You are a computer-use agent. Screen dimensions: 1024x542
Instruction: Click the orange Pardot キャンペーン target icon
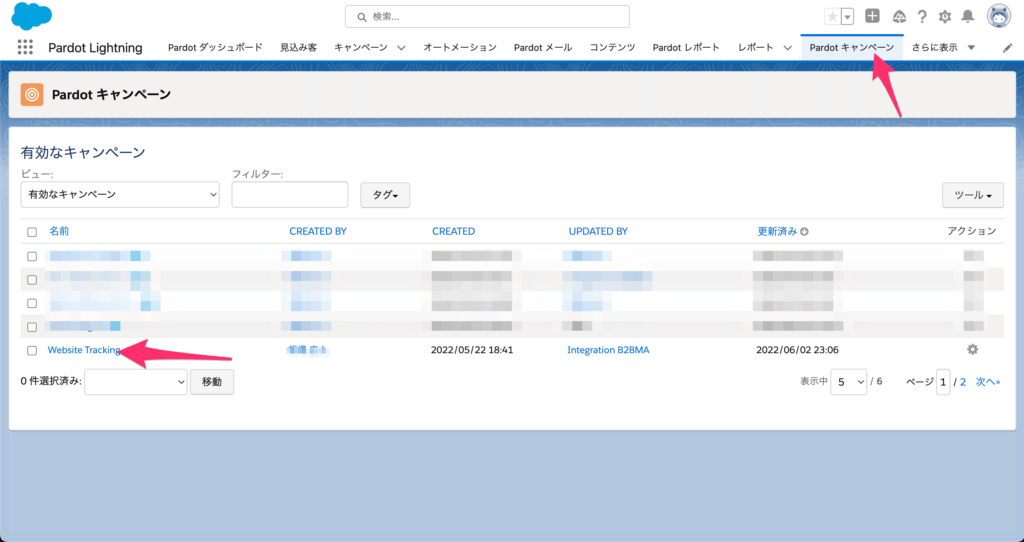tap(31, 95)
